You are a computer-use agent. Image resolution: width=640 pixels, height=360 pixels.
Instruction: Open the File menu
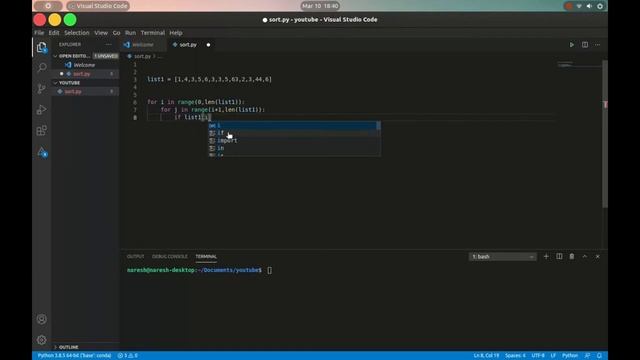click(39, 33)
